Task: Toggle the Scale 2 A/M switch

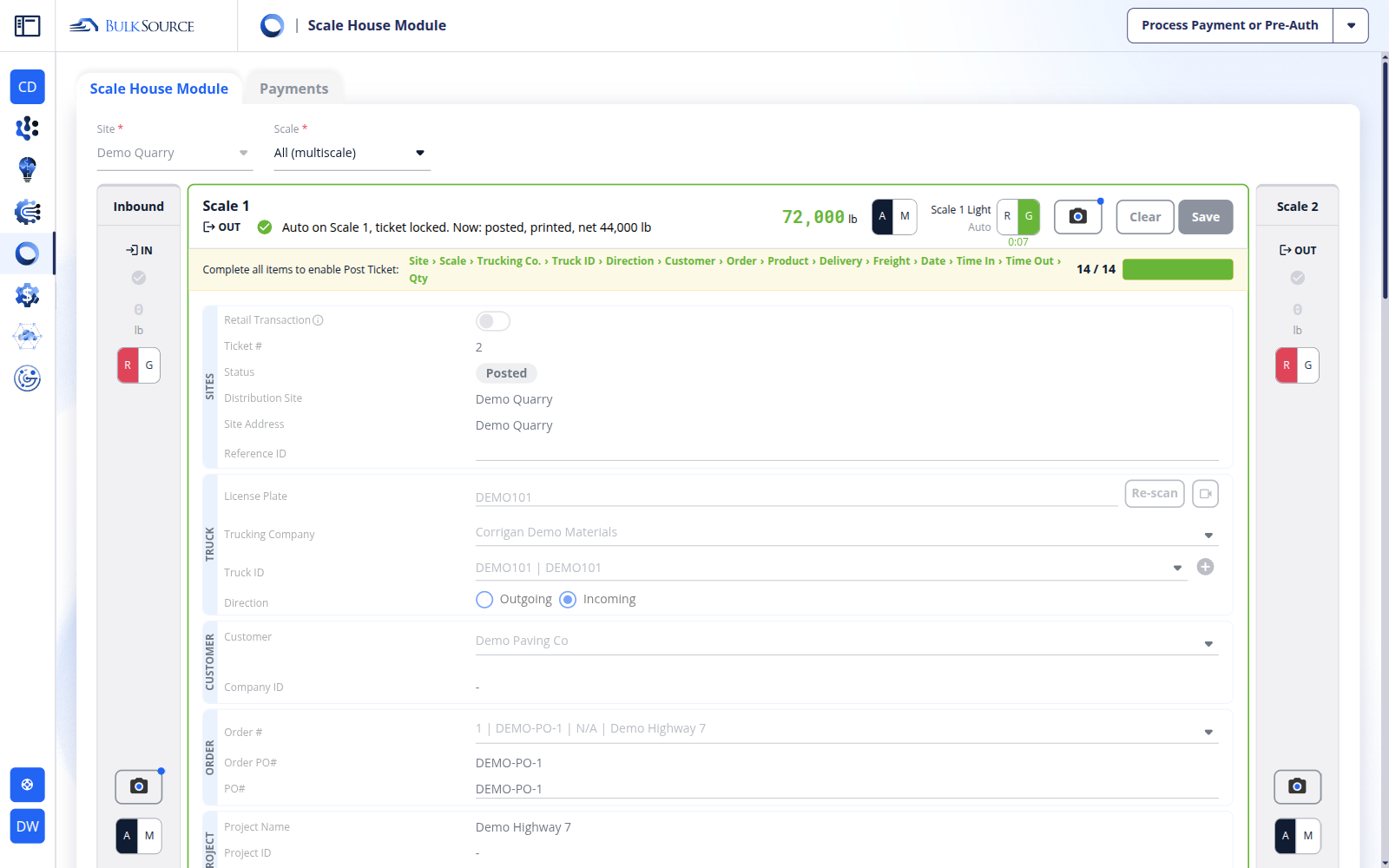Action: pos(1298,836)
